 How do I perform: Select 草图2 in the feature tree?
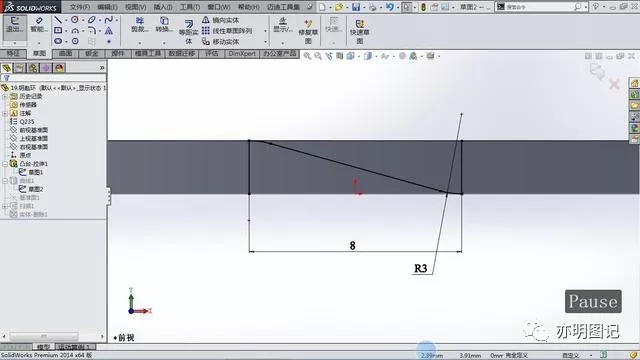pyautogui.click(x=35, y=189)
